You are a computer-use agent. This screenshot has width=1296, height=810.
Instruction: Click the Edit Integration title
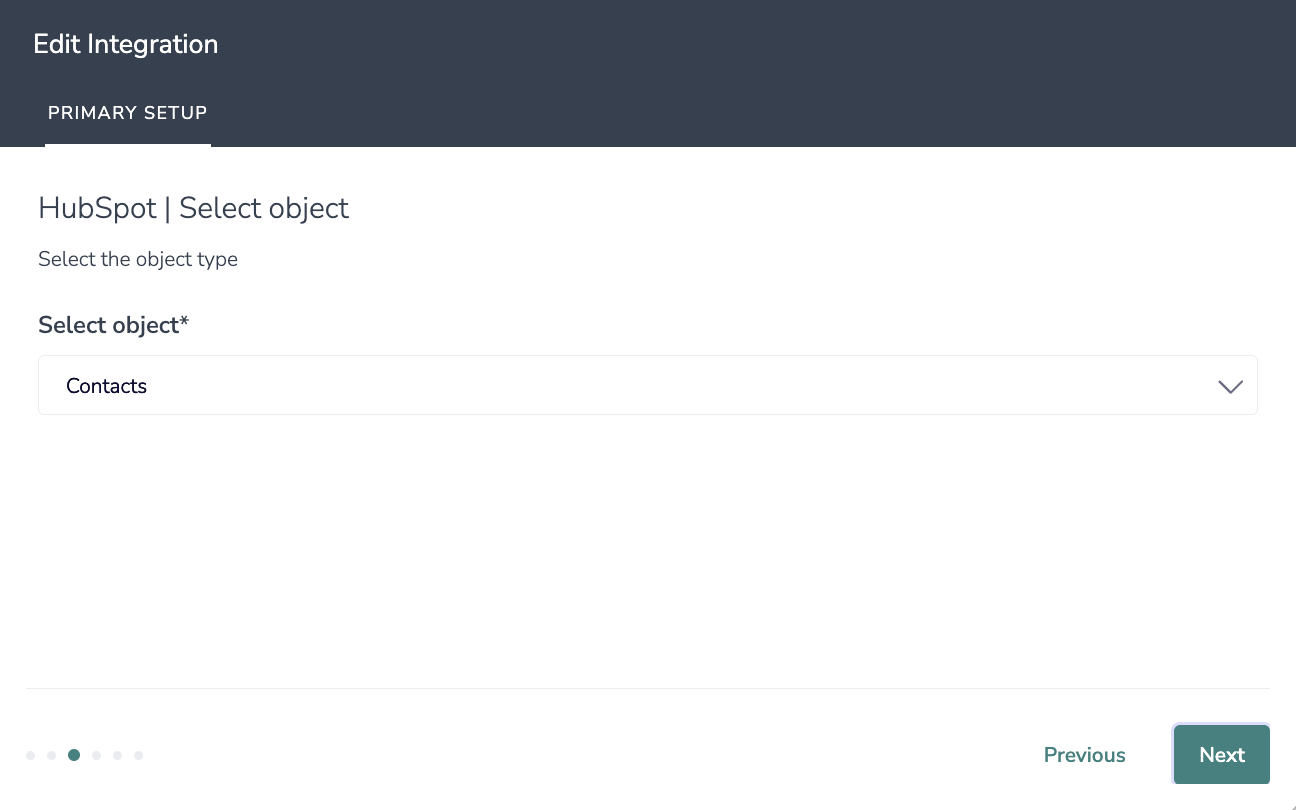coord(126,44)
